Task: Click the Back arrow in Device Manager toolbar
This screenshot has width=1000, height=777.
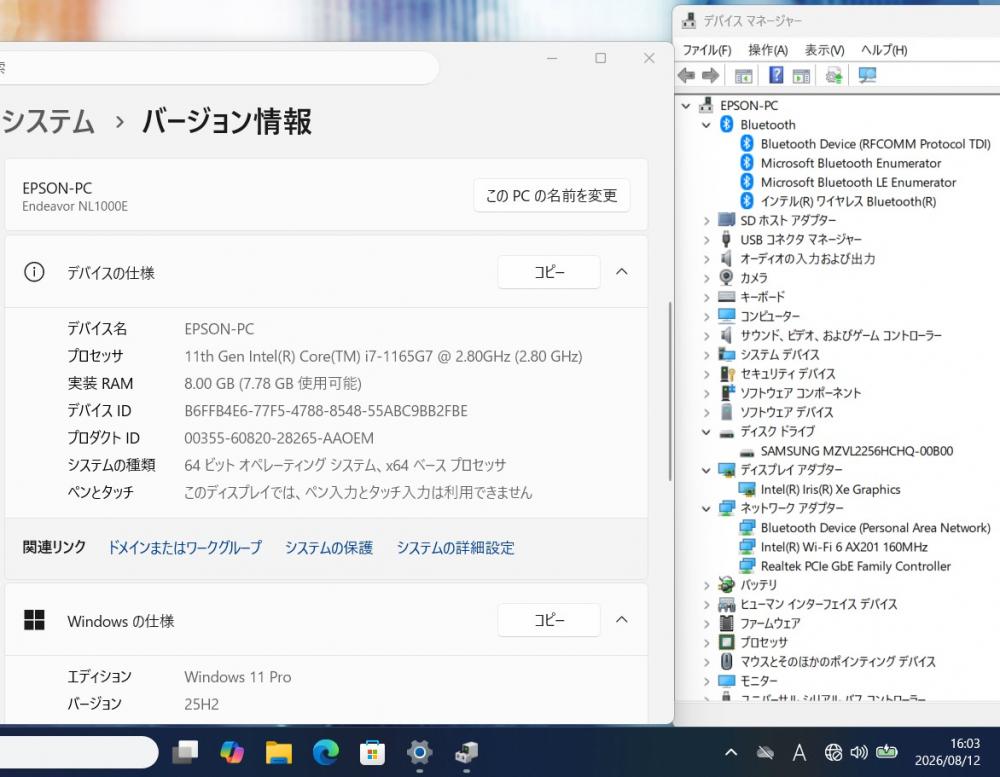Action: [687, 76]
